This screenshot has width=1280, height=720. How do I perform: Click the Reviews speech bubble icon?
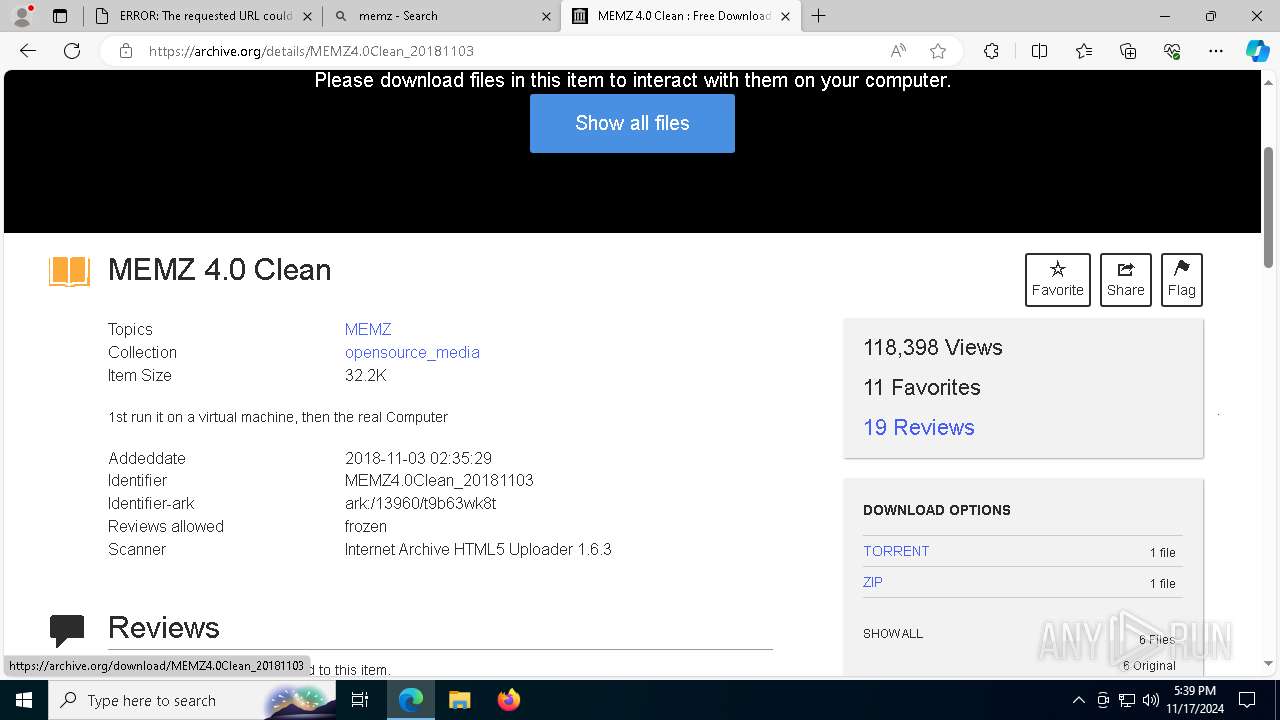tap(67, 630)
